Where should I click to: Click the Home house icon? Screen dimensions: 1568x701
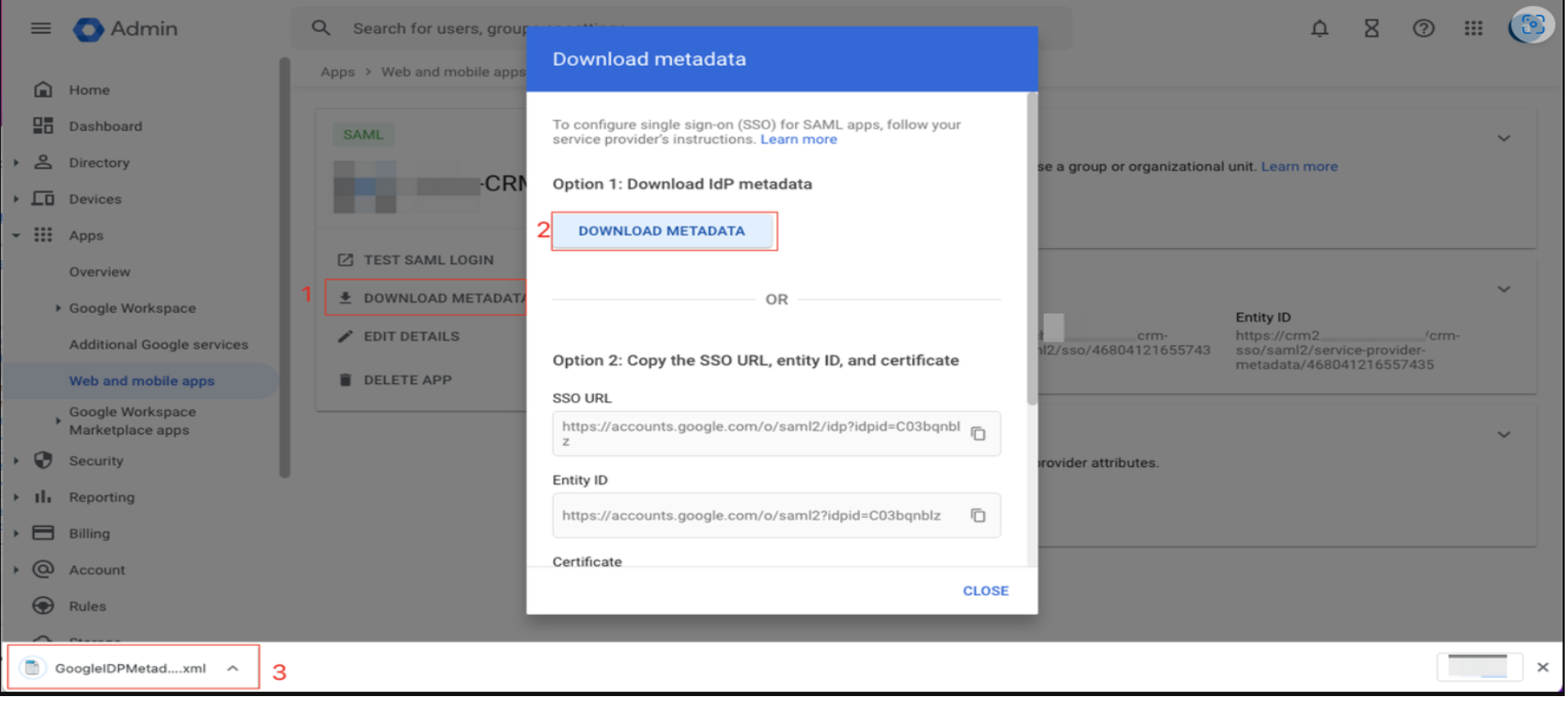[43, 89]
